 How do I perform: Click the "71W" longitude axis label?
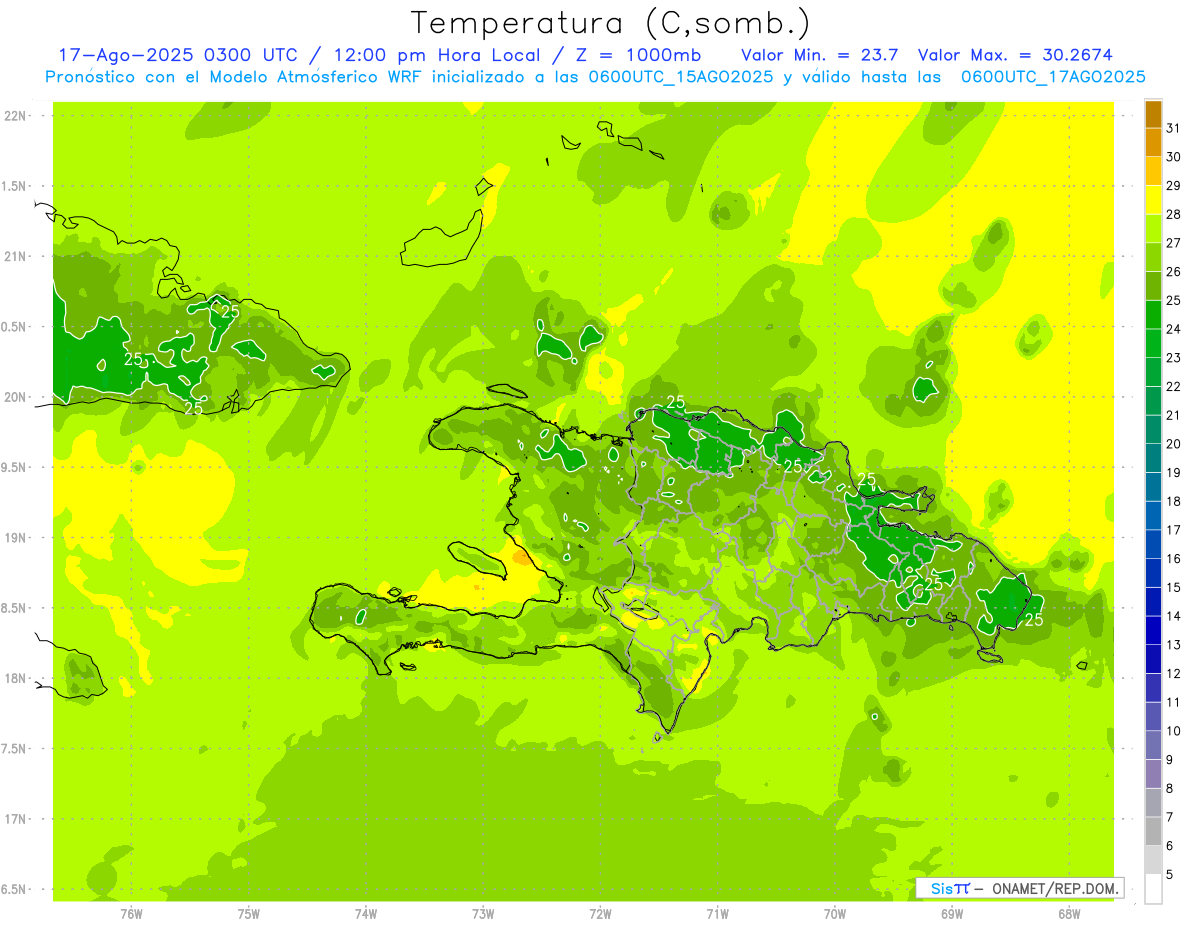[718, 913]
